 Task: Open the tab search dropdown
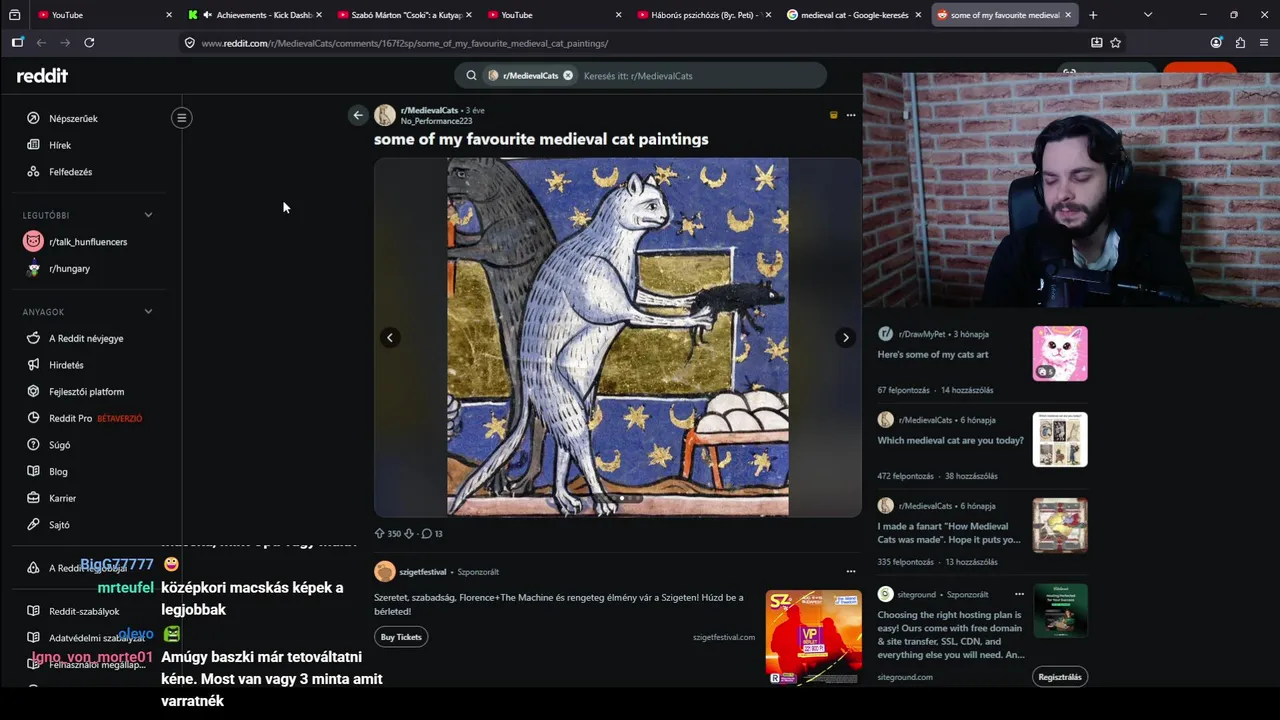(x=1147, y=15)
